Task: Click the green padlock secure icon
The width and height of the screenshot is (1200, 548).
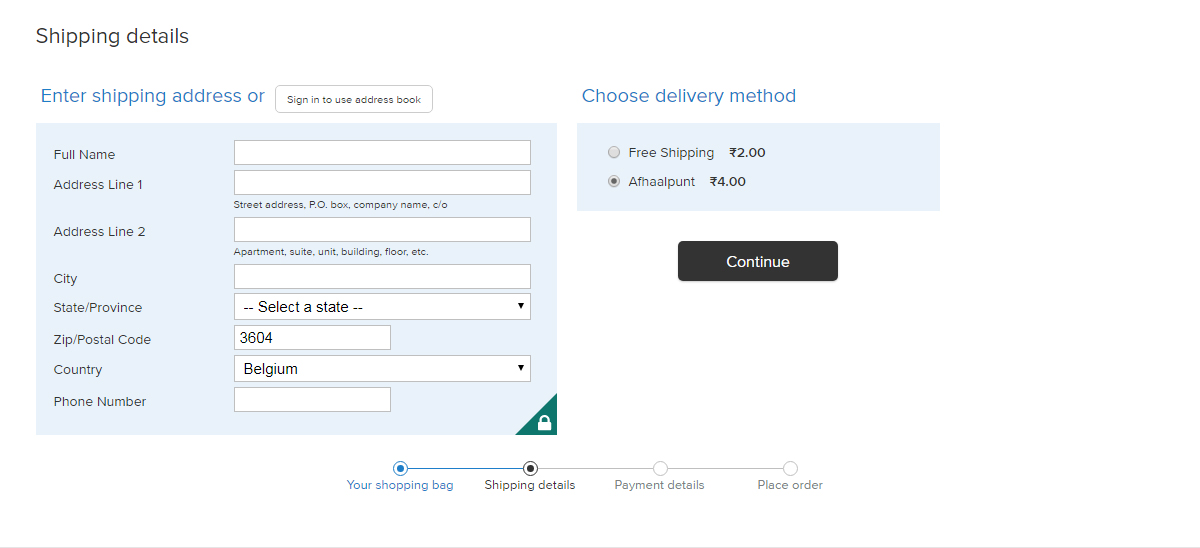Action: coord(543,421)
